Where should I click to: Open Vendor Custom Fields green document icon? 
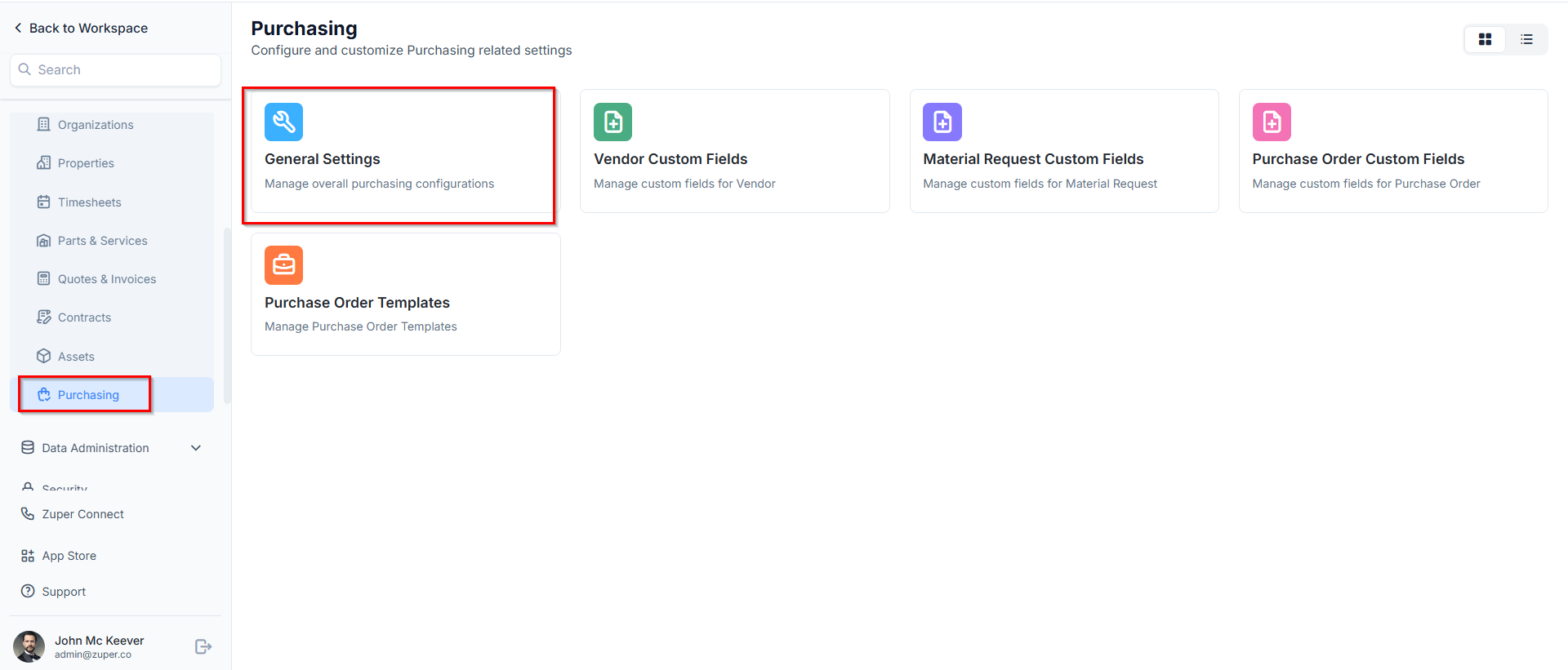612,122
